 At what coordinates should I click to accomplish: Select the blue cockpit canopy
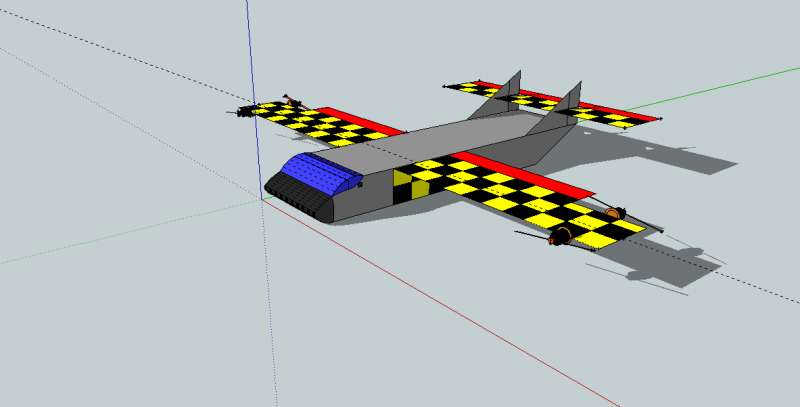(x=318, y=172)
